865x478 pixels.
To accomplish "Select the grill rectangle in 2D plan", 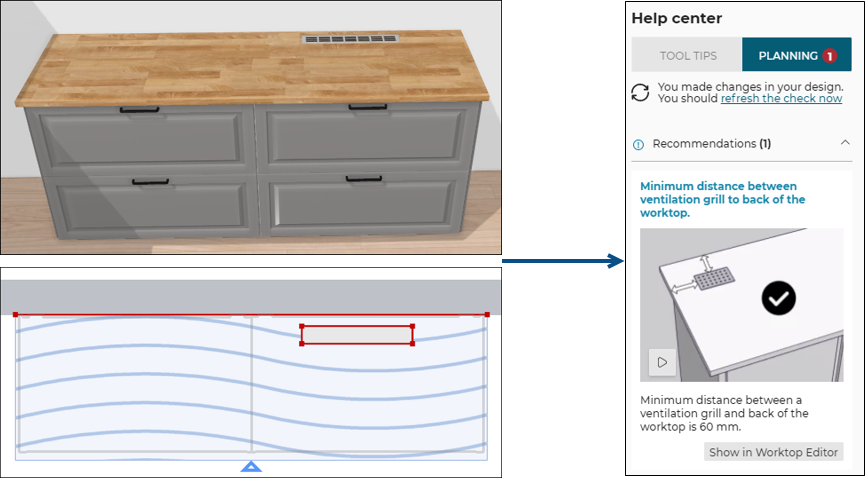I will (357, 335).
